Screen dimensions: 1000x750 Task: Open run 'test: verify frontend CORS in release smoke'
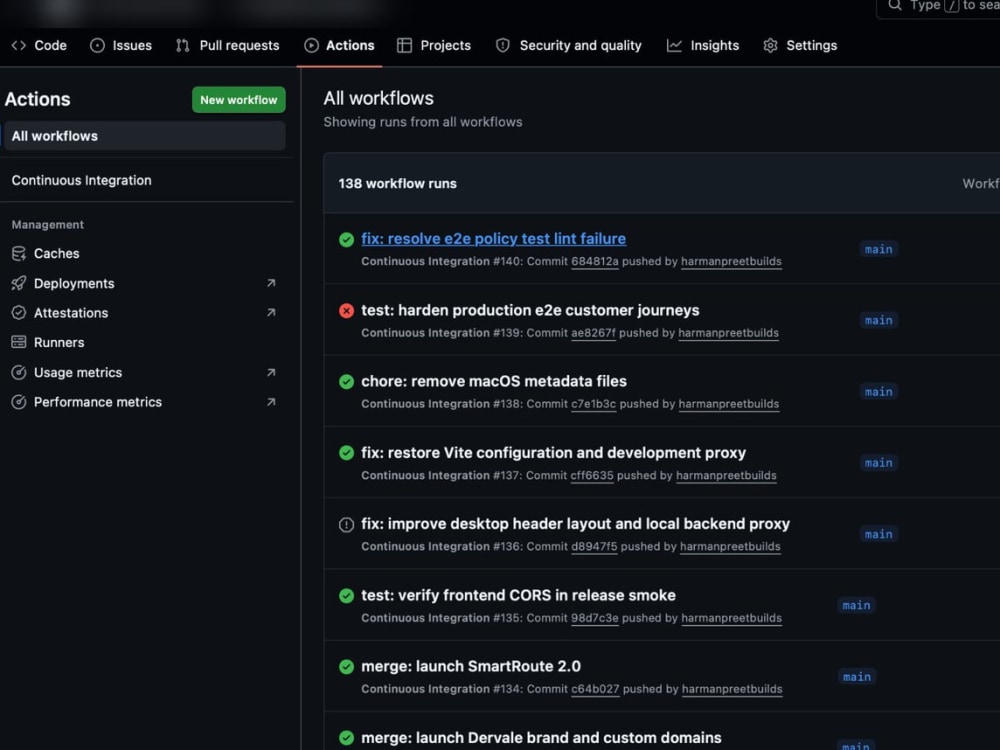pyautogui.click(x=518, y=595)
